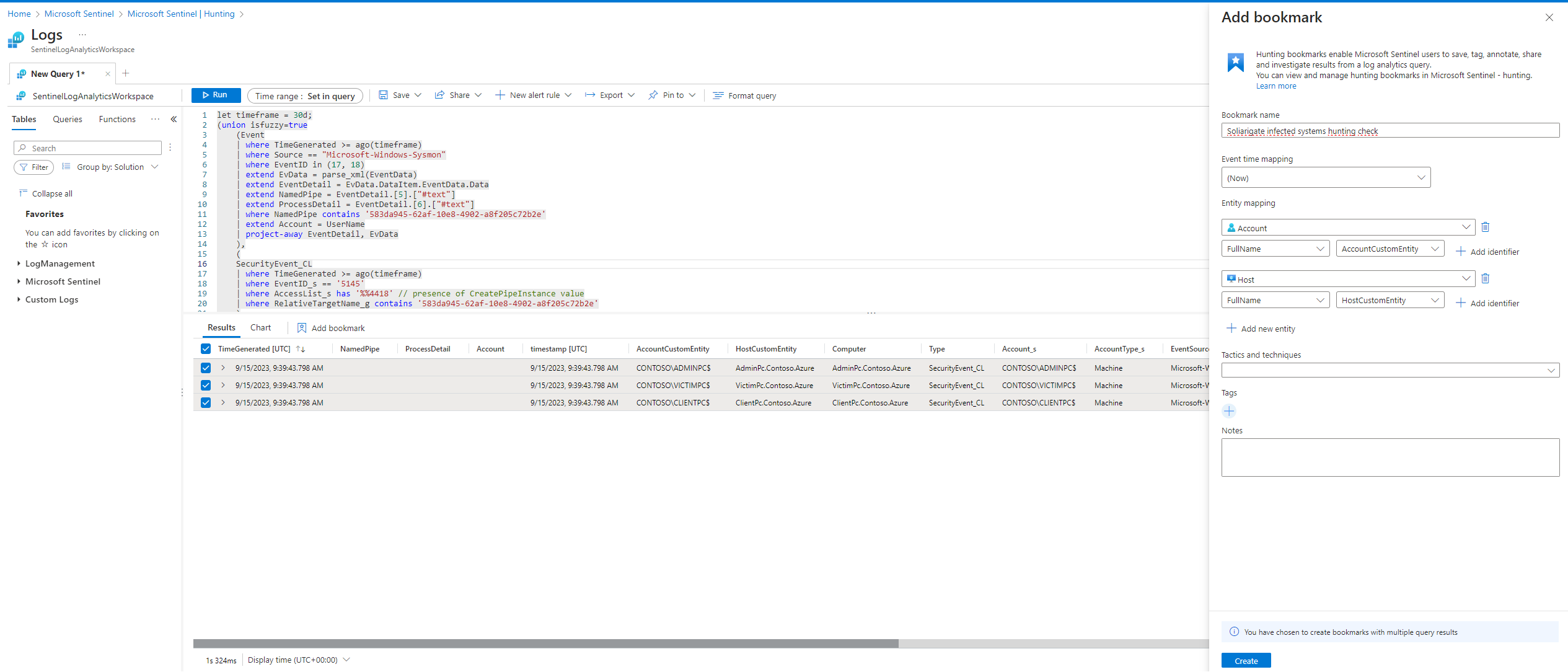The width and height of the screenshot is (1568, 672).
Task: Open Display time UTC dropdown
Action: click(x=299, y=660)
